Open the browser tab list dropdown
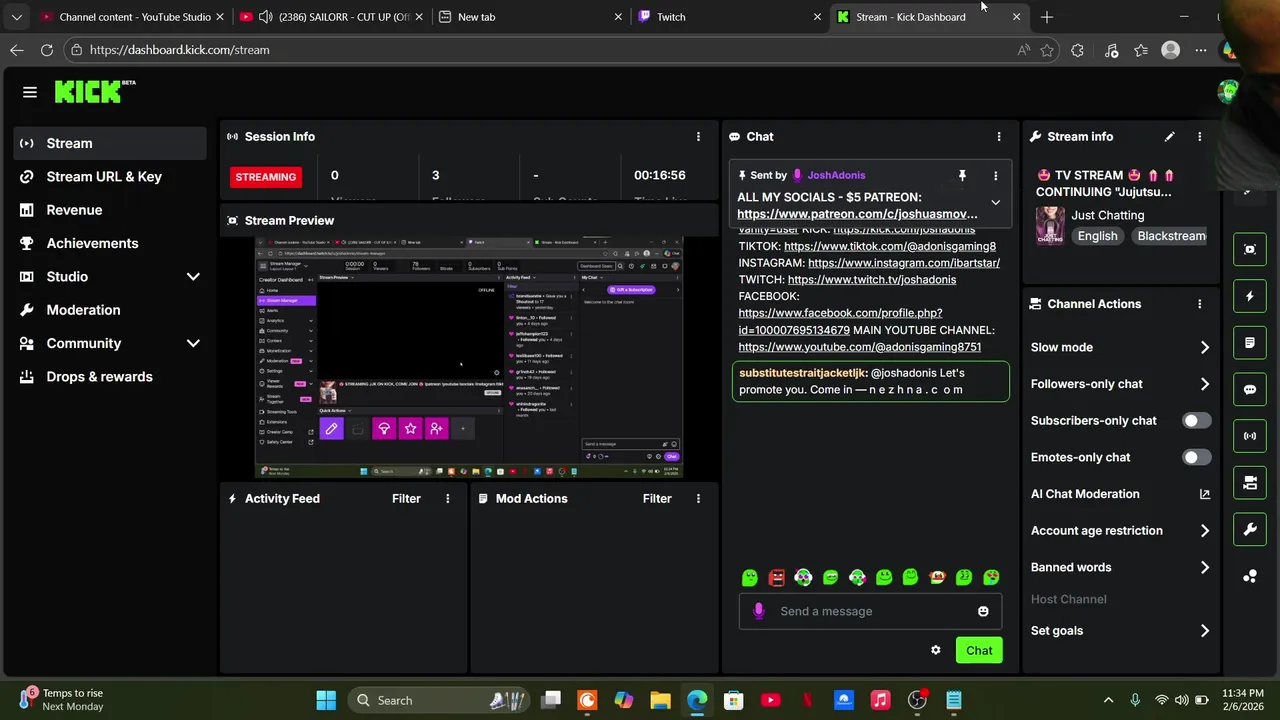 click(x=16, y=17)
